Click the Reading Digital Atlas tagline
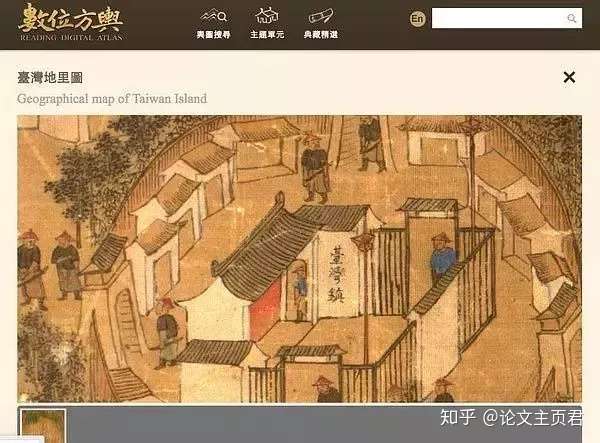The height and width of the screenshot is (443, 600). [71, 37]
